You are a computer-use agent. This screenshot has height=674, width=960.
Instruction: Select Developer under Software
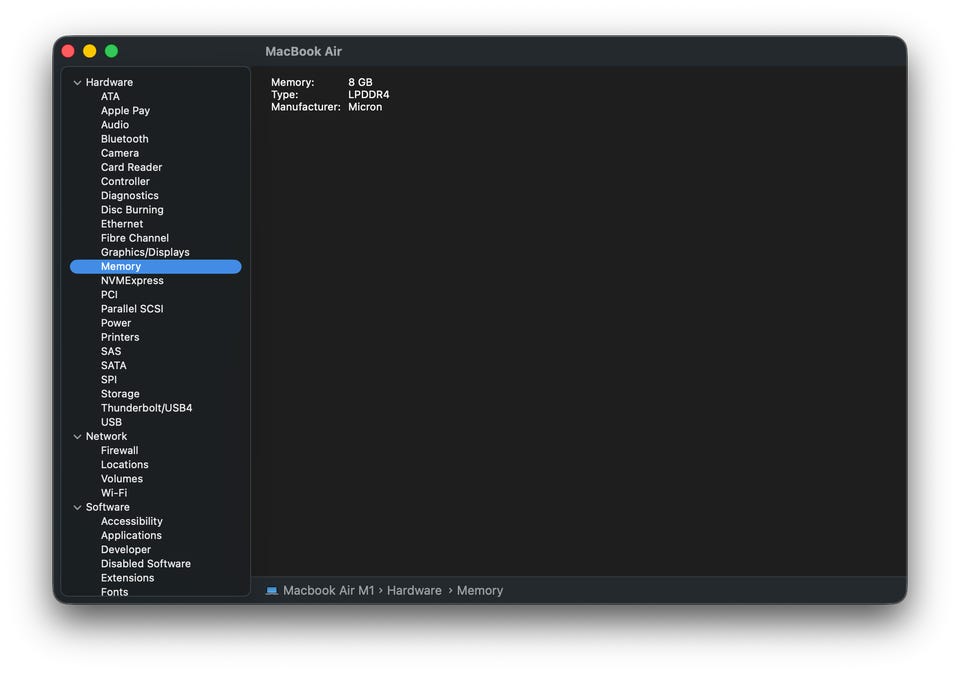click(x=126, y=550)
